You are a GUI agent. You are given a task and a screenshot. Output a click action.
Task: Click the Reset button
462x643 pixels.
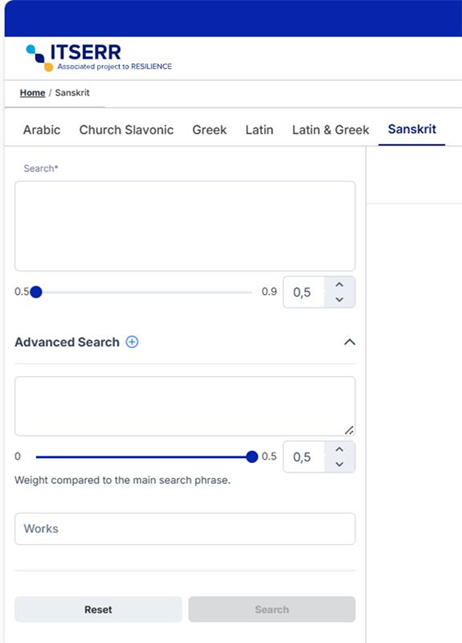pyautogui.click(x=98, y=609)
